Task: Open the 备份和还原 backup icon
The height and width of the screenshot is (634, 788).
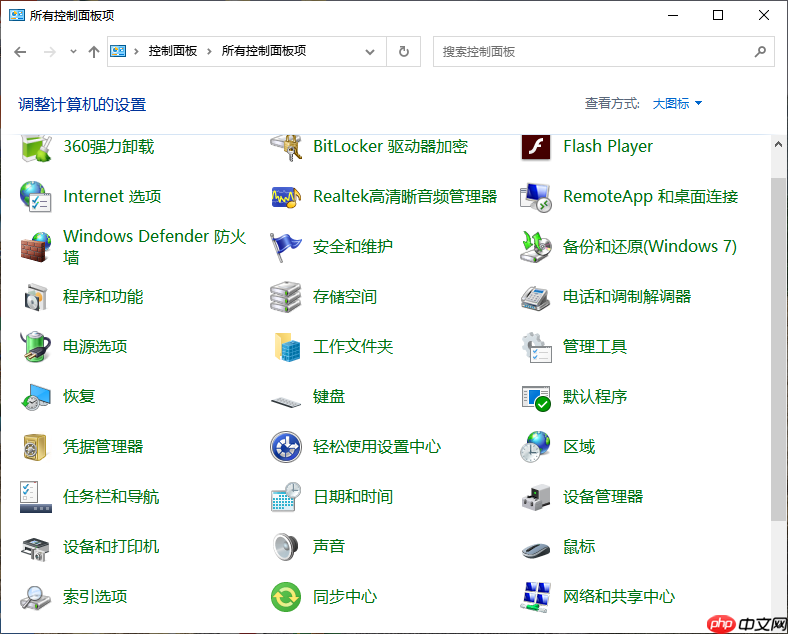Action: point(536,247)
